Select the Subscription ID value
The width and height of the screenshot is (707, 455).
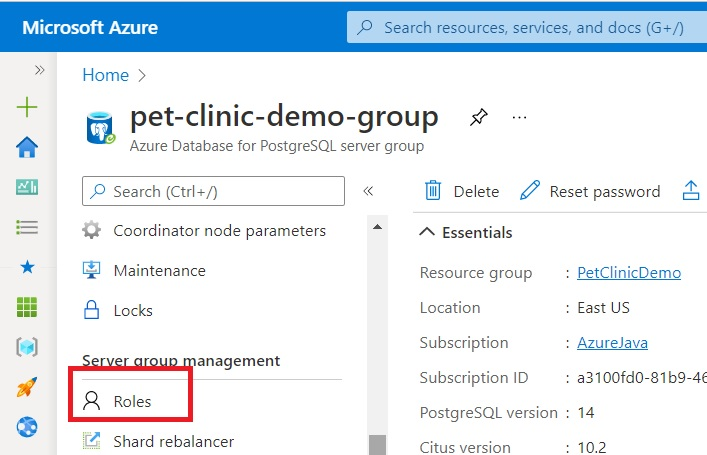[642, 378]
